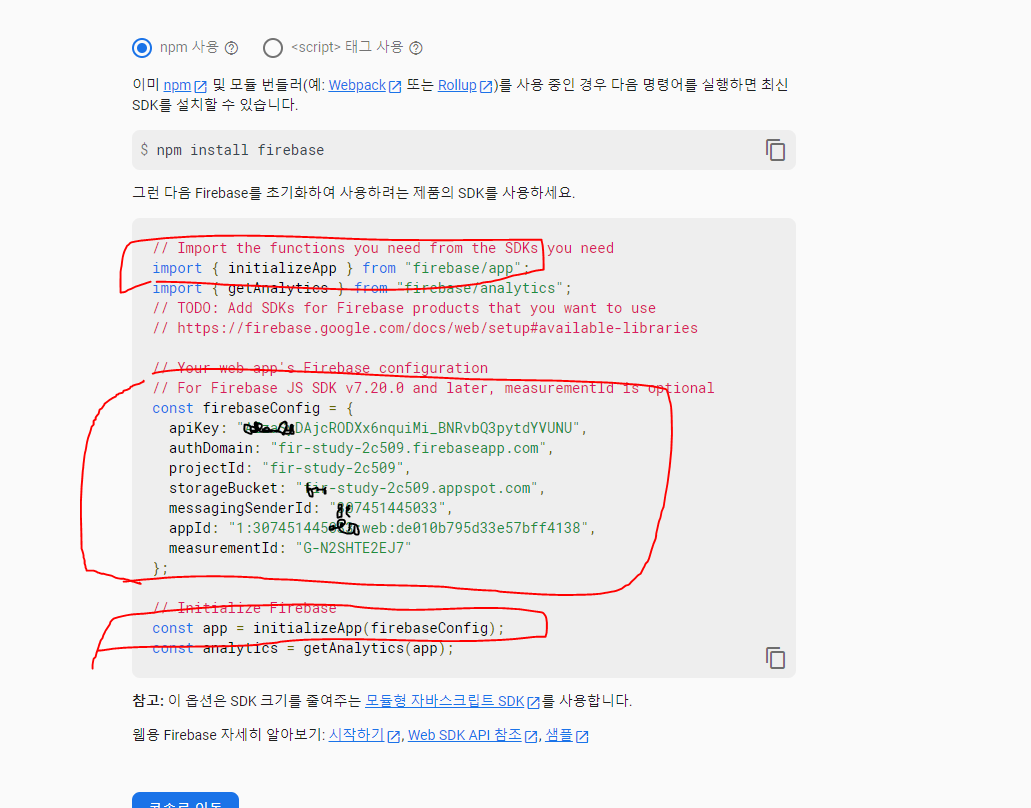Click the projectId value fir-study-2c509

[332, 468]
